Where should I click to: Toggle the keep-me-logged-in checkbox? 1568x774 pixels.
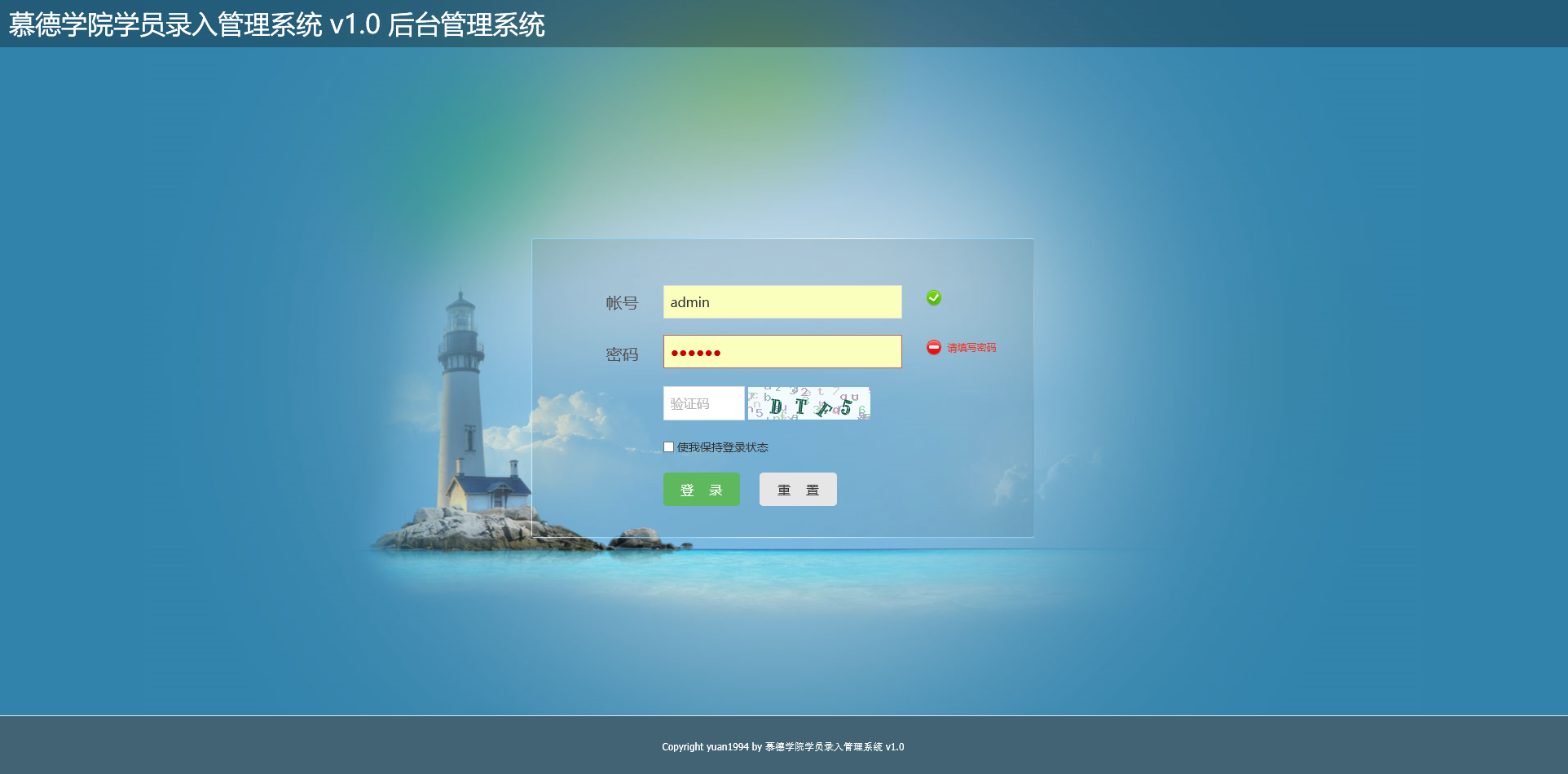coord(668,447)
